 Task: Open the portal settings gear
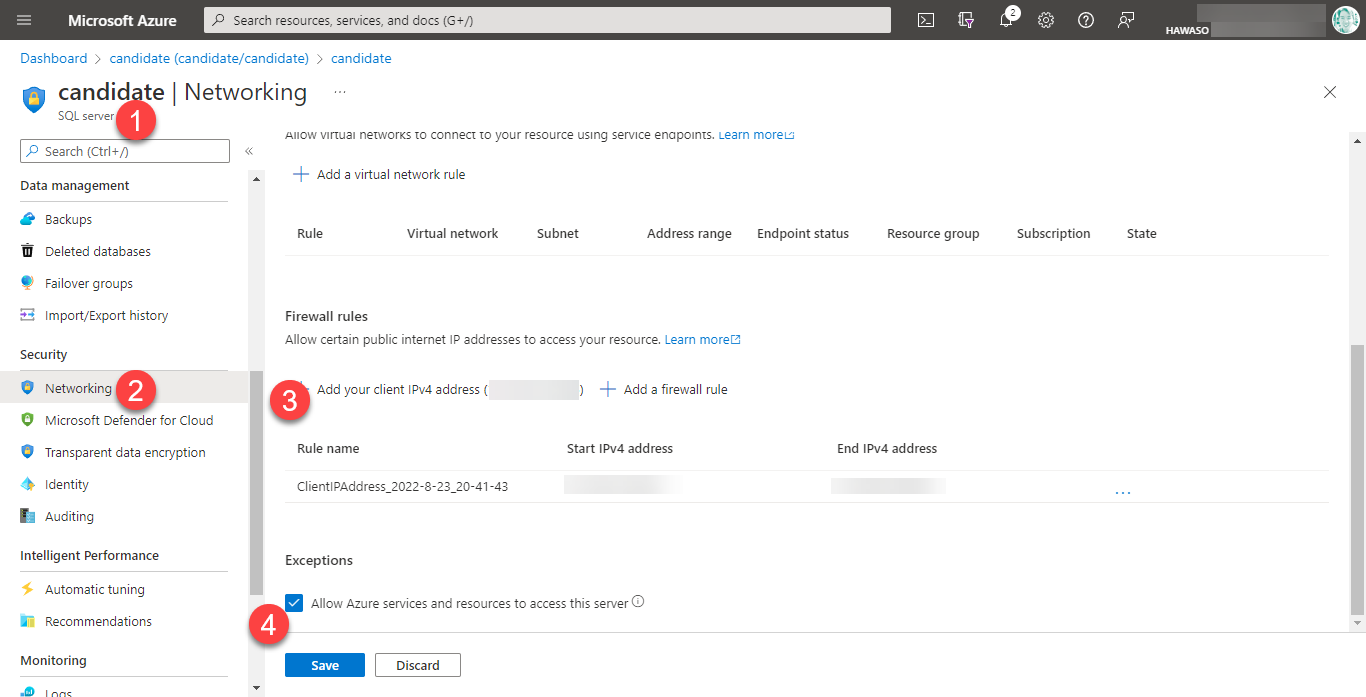[x=1045, y=19]
